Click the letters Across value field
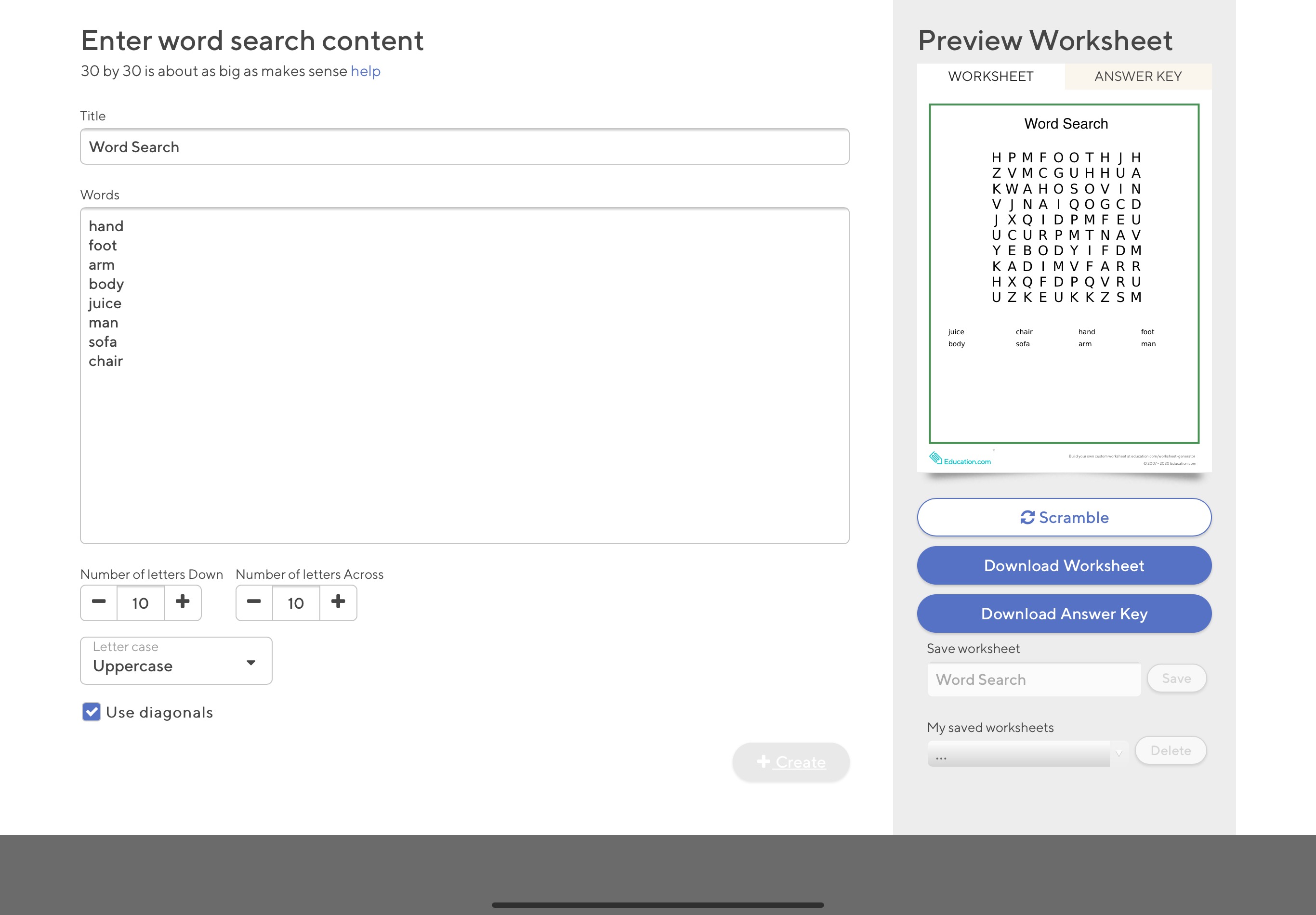 click(296, 603)
